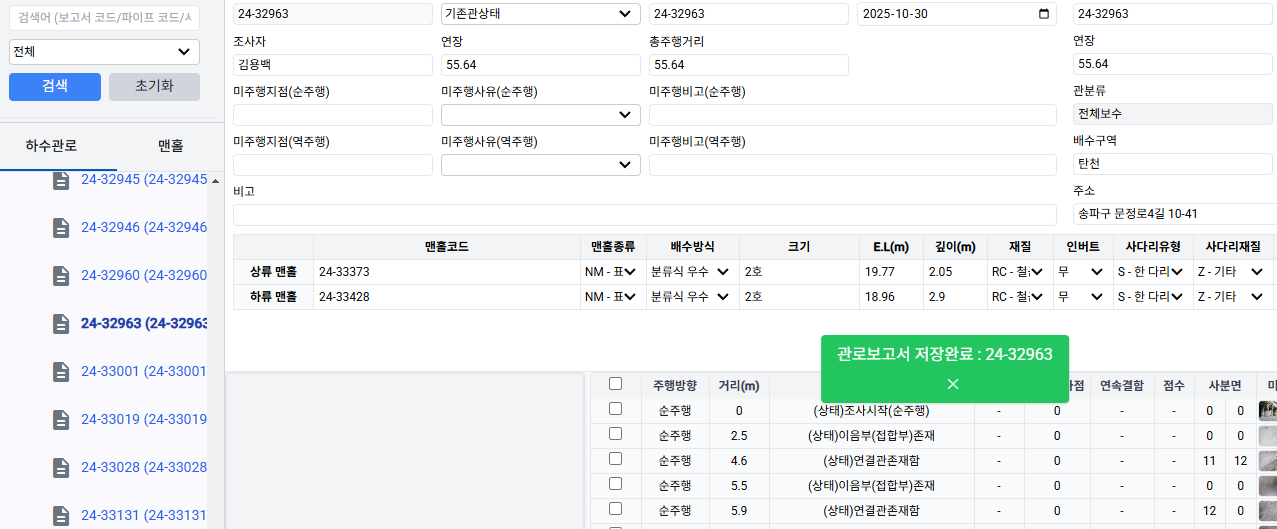The image size is (1277, 529).
Task: Click the search keyword input field
Action: coord(104,18)
